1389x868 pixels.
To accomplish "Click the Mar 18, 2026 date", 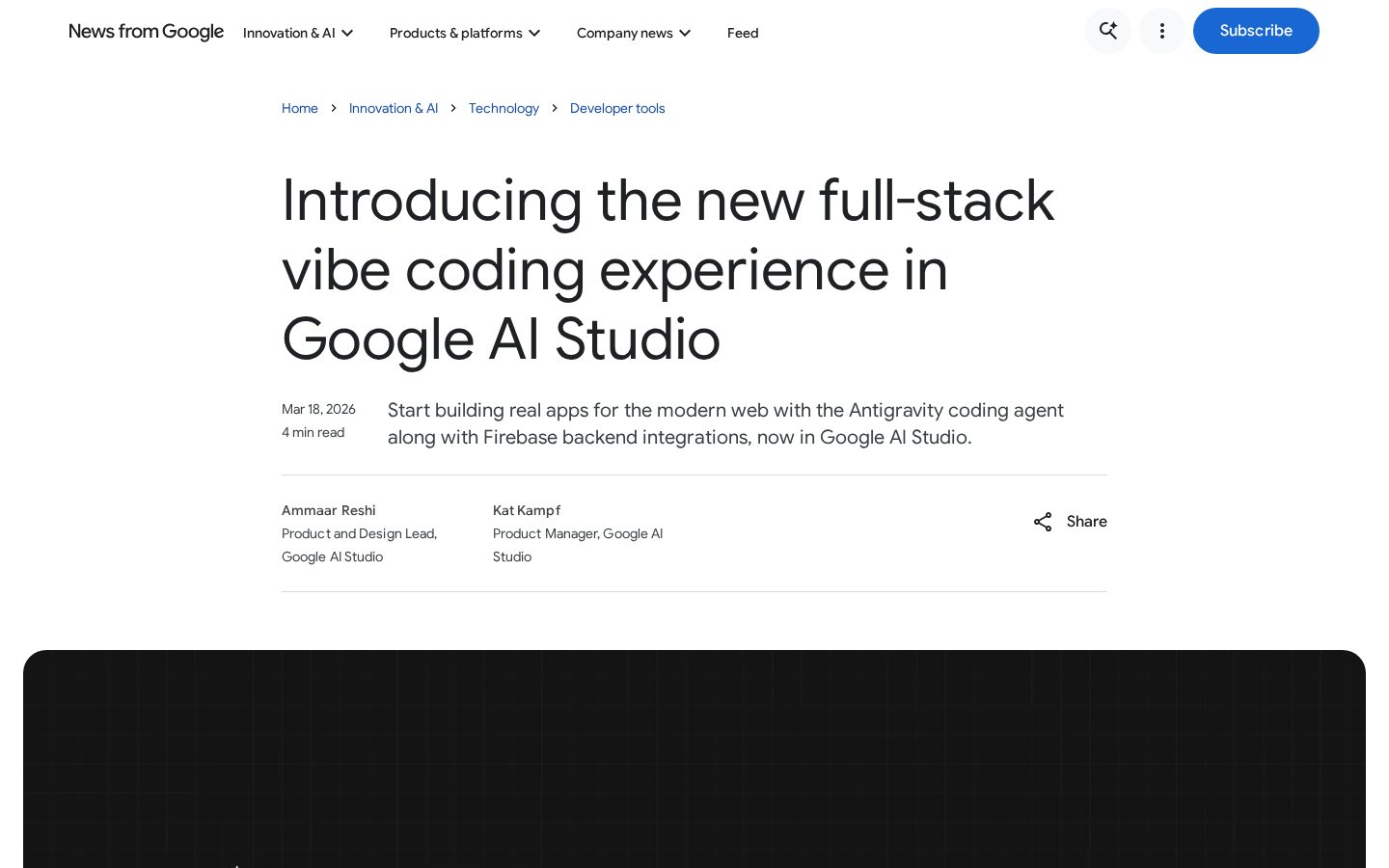I will [x=318, y=409].
